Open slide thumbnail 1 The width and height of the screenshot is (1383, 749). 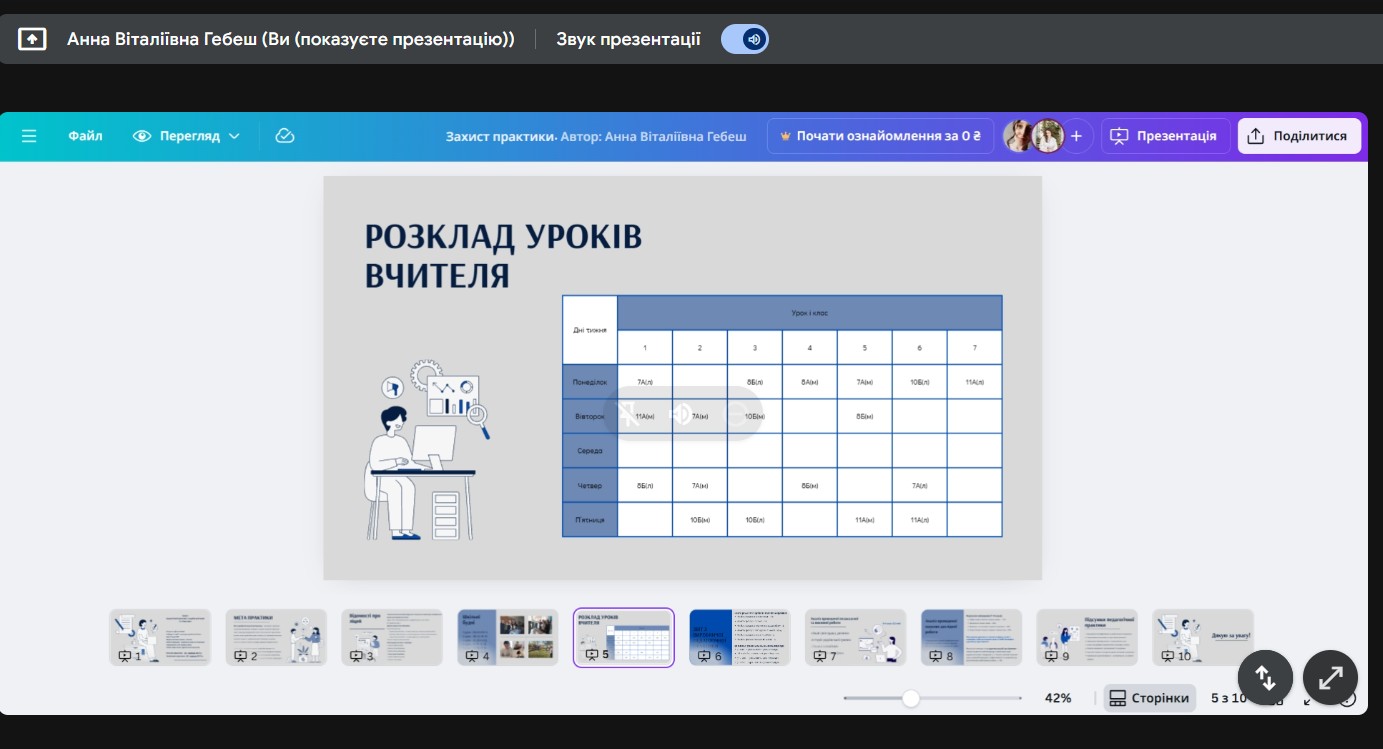coord(160,637)
